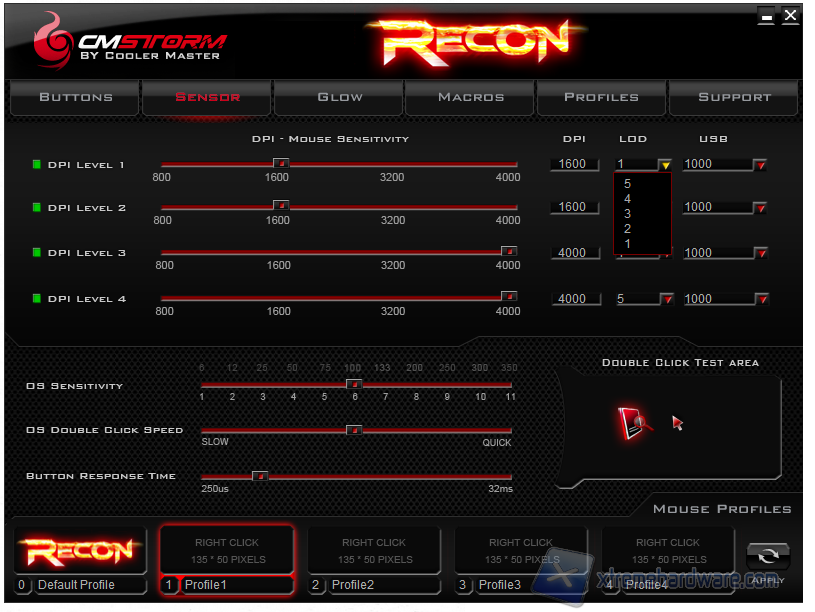Click the Apply refresh icon button
The height and width of the screenshot is (612, 815).
coord(767,557)
